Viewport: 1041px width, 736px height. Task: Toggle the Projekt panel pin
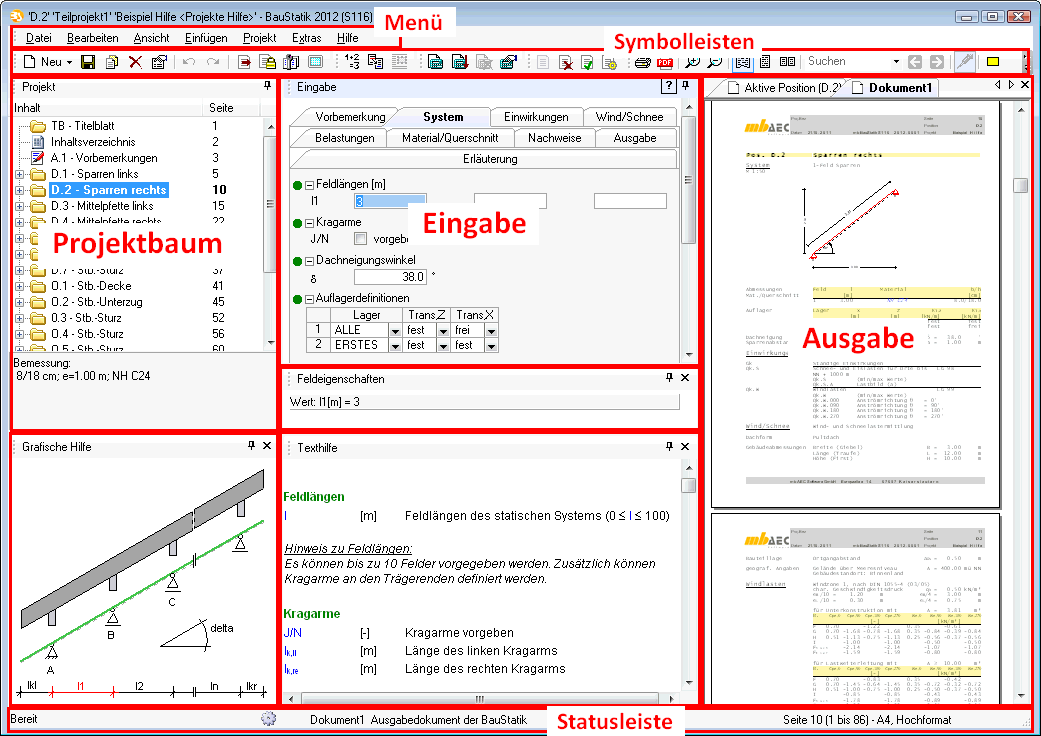pos(267,86)
